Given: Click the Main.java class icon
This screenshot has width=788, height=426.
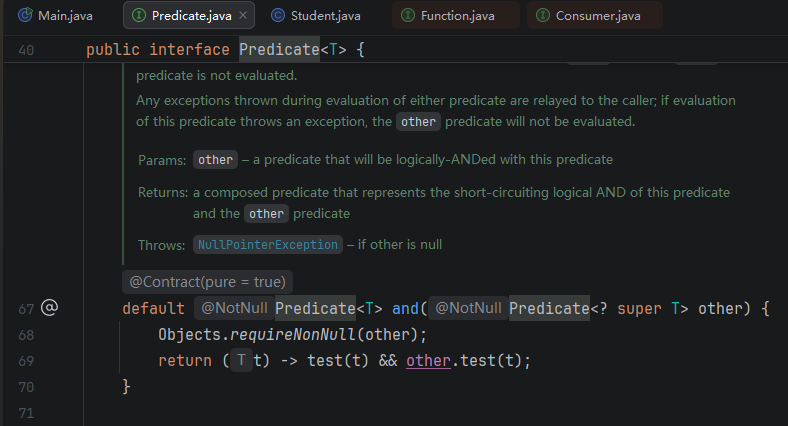Looking at the screenshot, I should coord(25,15).
